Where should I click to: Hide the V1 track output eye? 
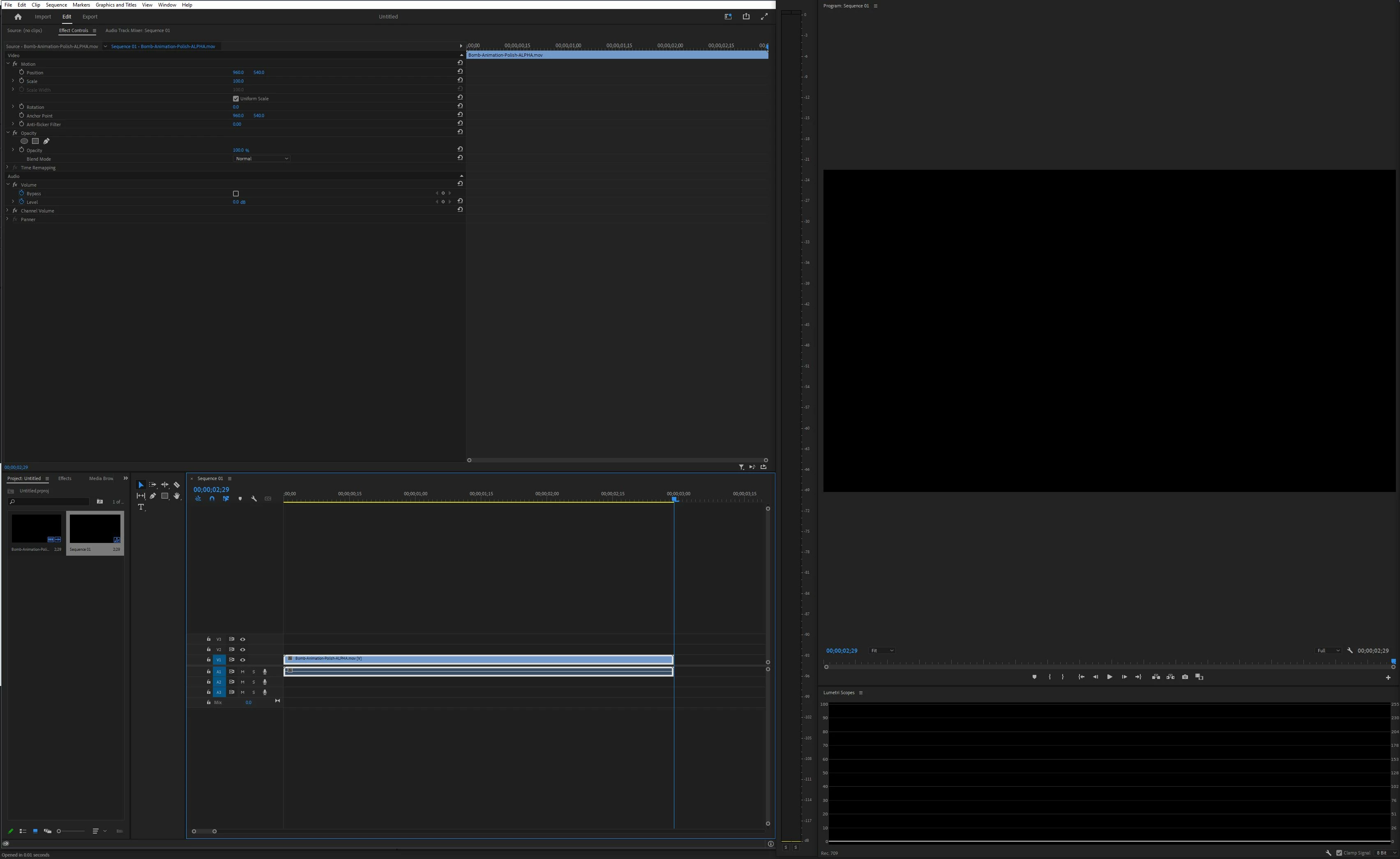(242, 660)
